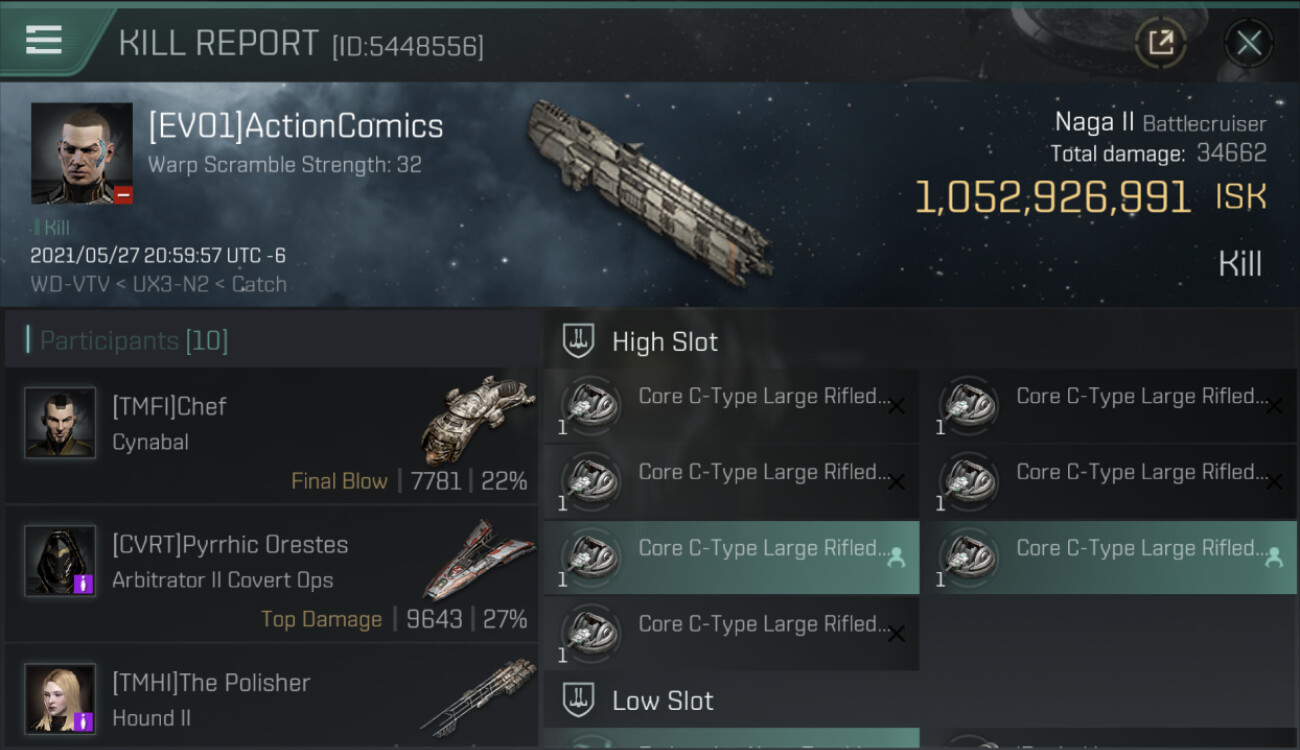This screenshot has height=750, width=1300.
Task: Click the High Slot section icon
Action: point(579,341)
